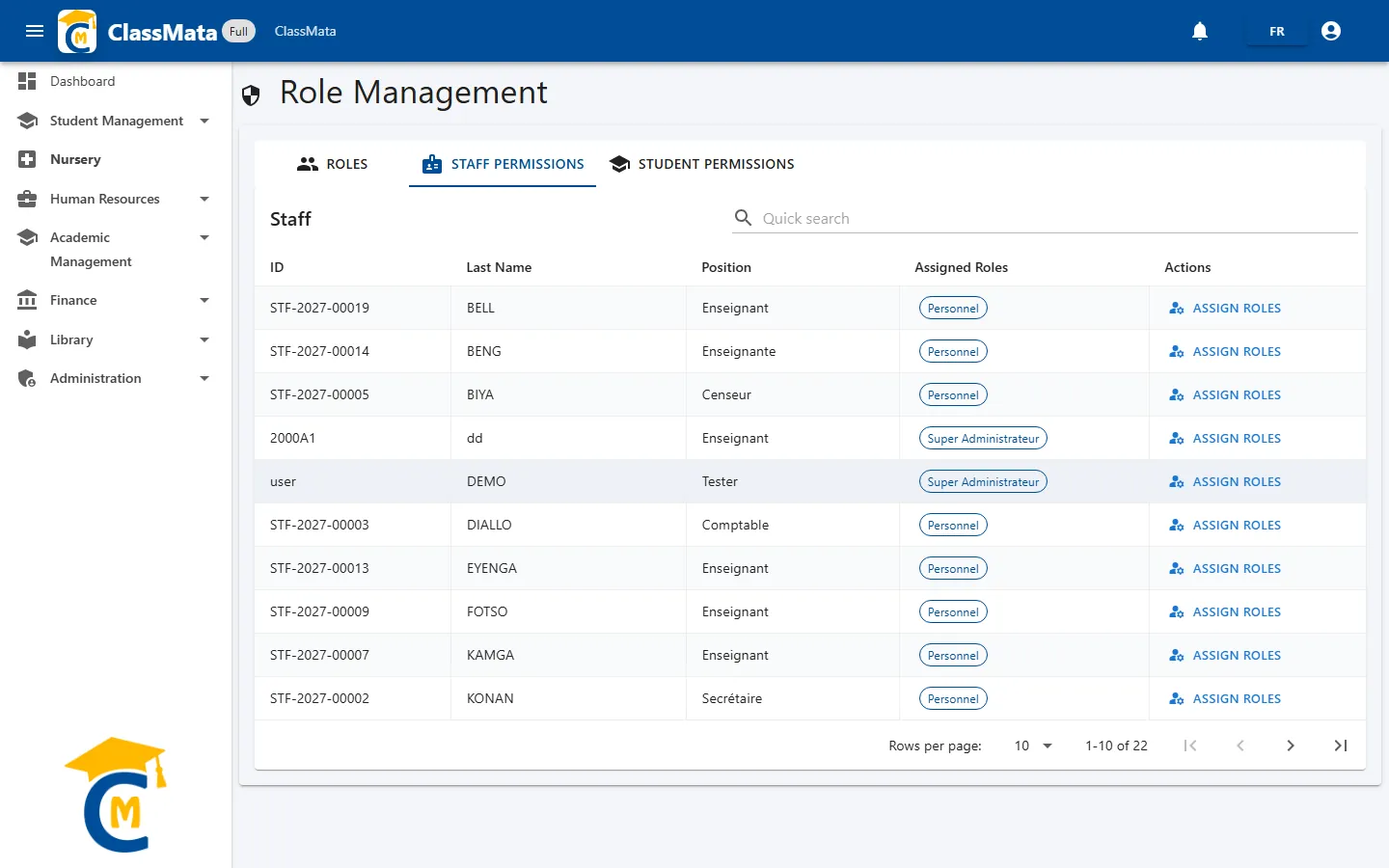Jump to the last page of staff

tap(1341, 746)
